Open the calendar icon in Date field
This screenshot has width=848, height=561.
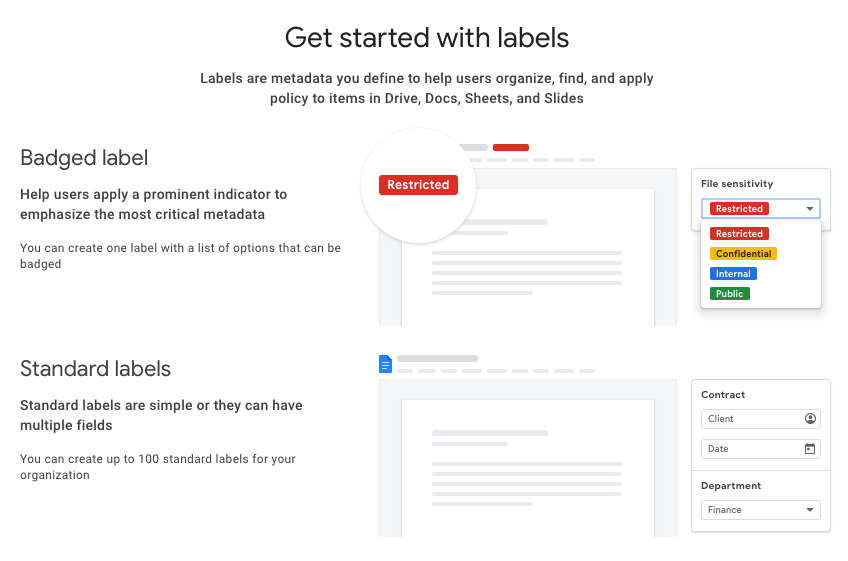pyautogui.click(x=810, y=448)
